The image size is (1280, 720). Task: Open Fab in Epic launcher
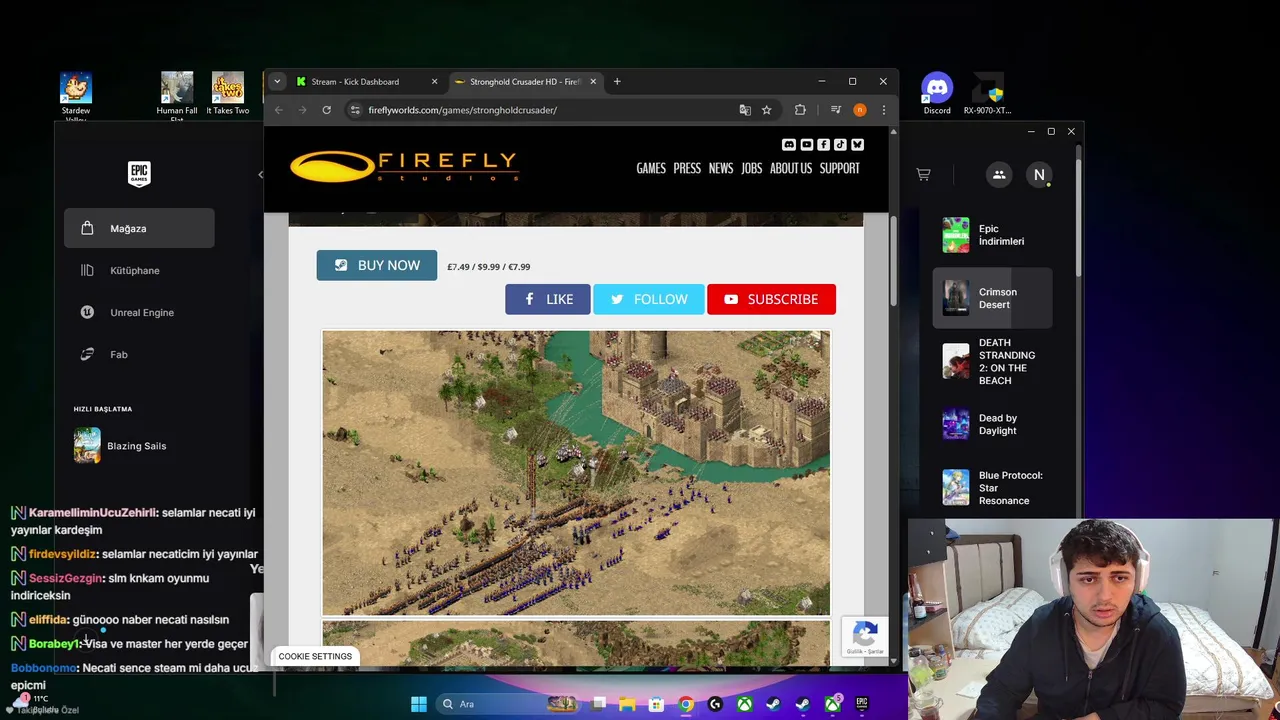pos(139,354)
